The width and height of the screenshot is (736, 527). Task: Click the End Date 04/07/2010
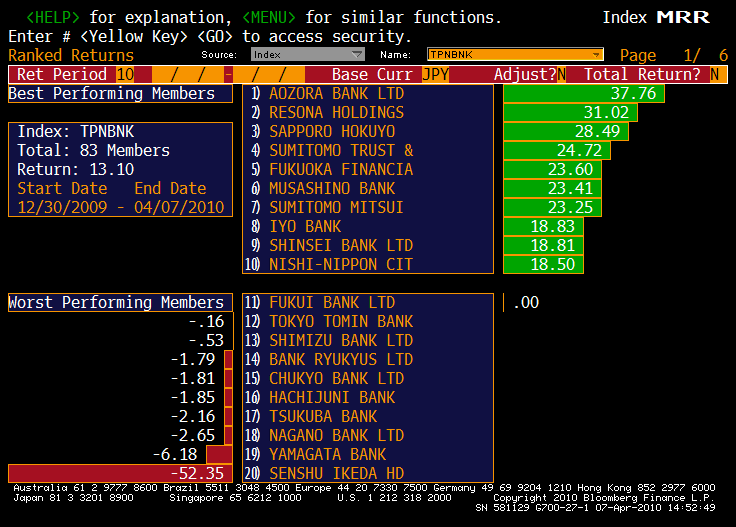click(179, 207)
